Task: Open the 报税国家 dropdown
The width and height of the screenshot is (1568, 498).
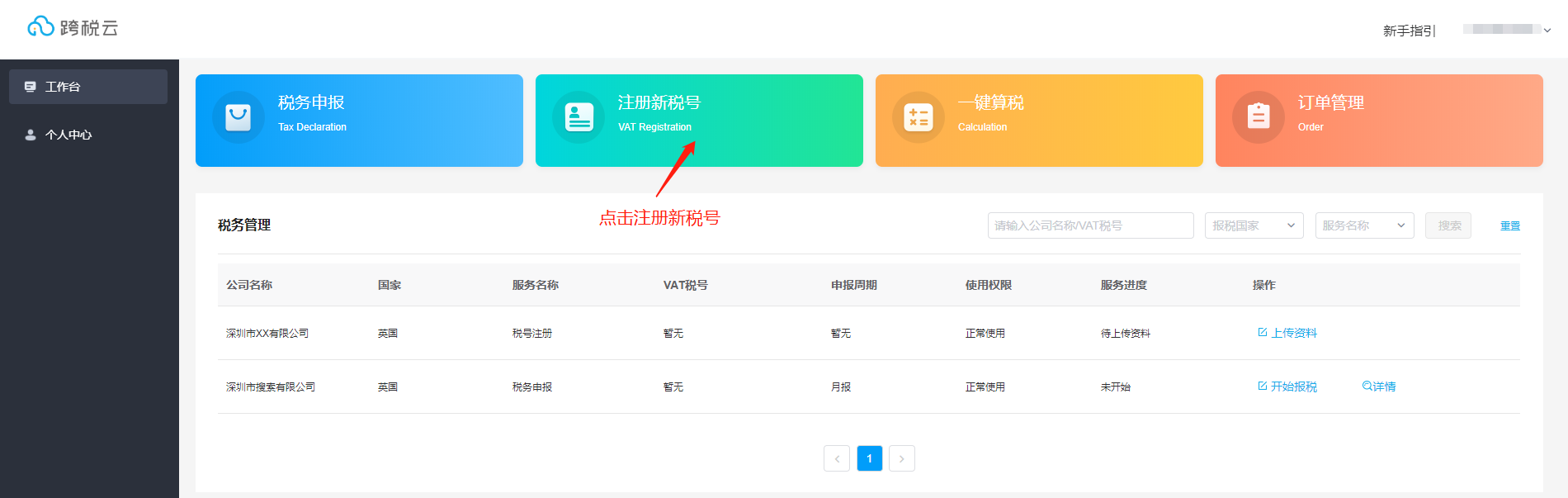Action: [1254, 225]
